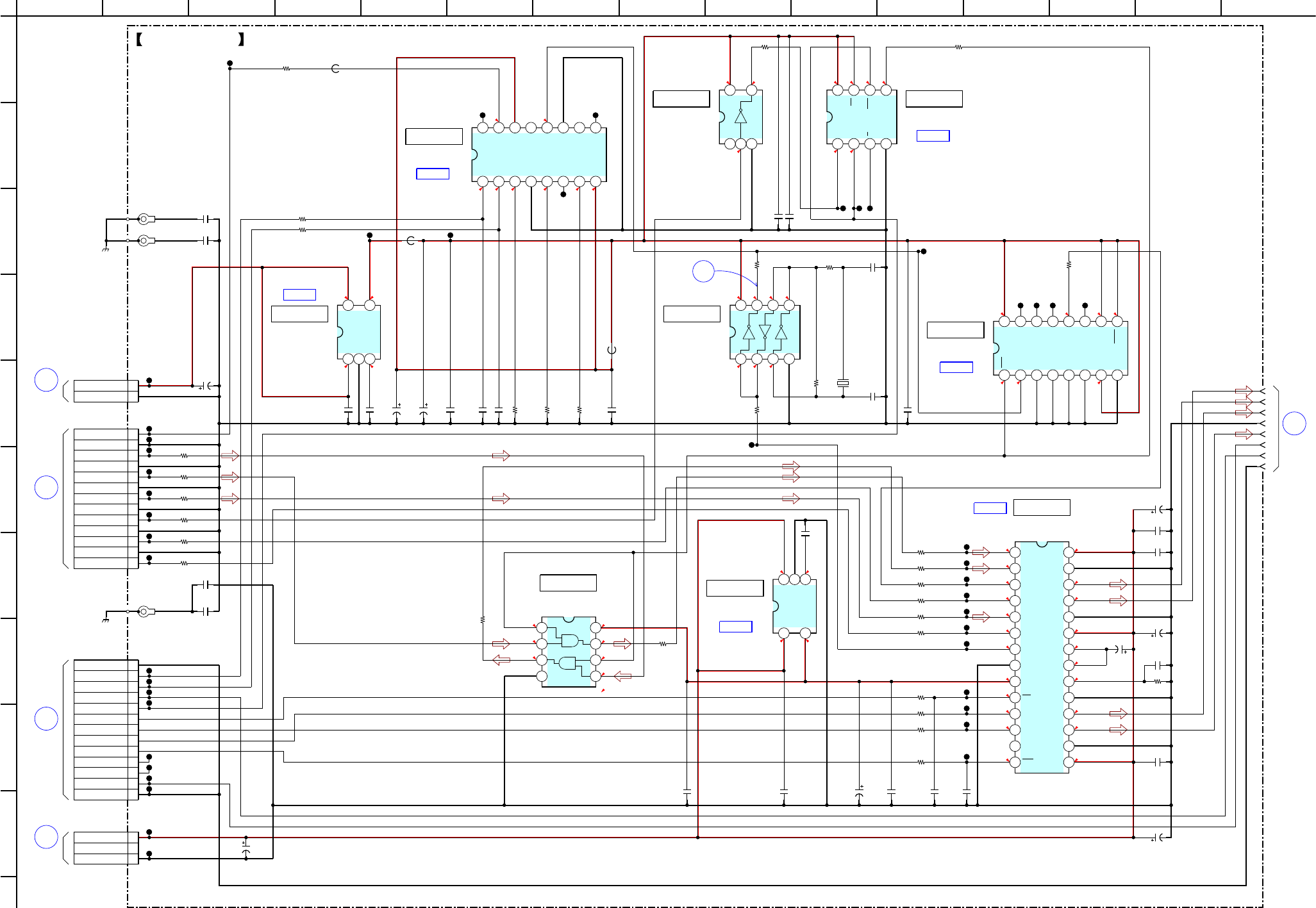Select the empty box left of single inverter
1316x908 pixels.
(681, 99)
